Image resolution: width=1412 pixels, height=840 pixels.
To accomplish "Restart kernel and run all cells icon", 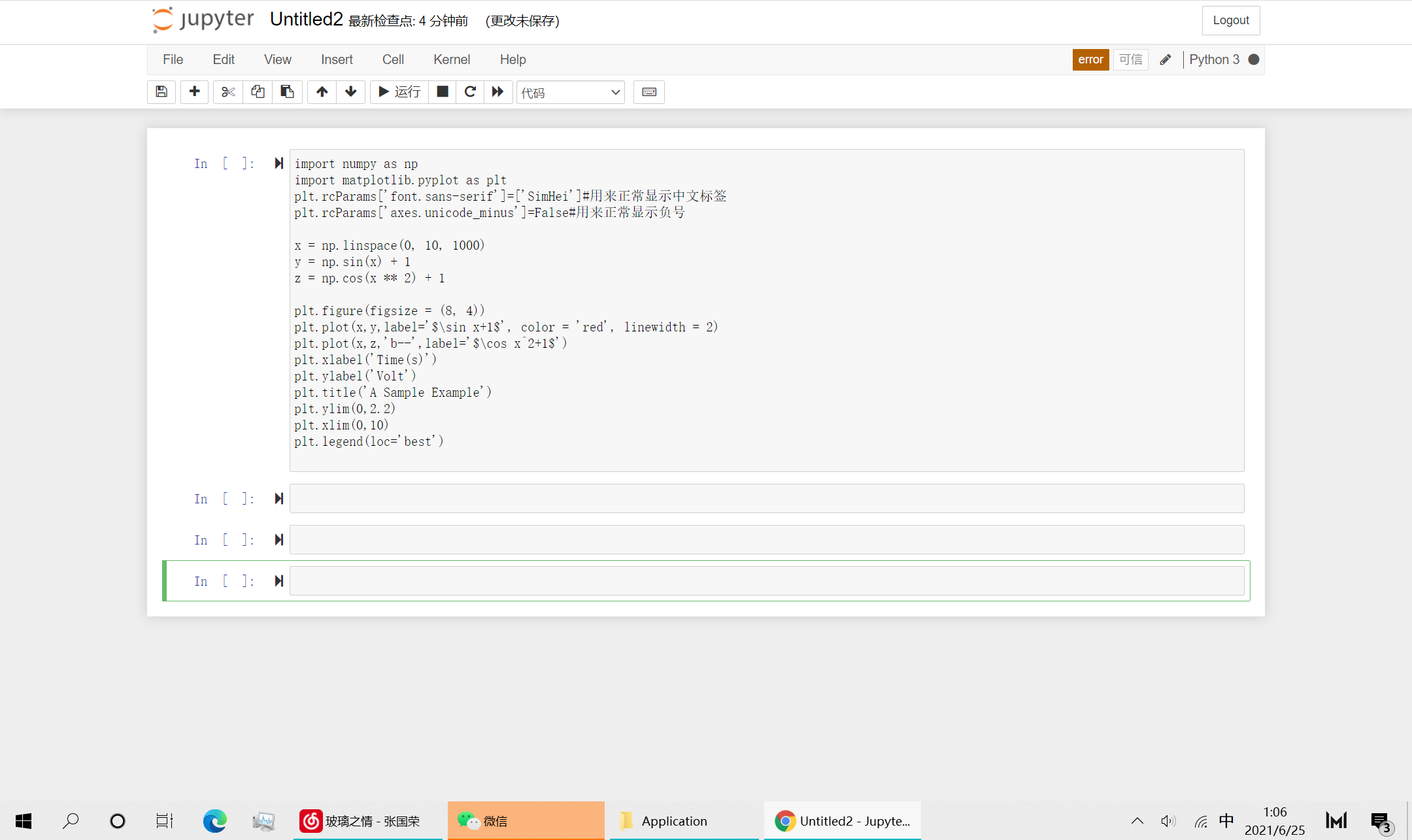I will [x=498, y=92].
